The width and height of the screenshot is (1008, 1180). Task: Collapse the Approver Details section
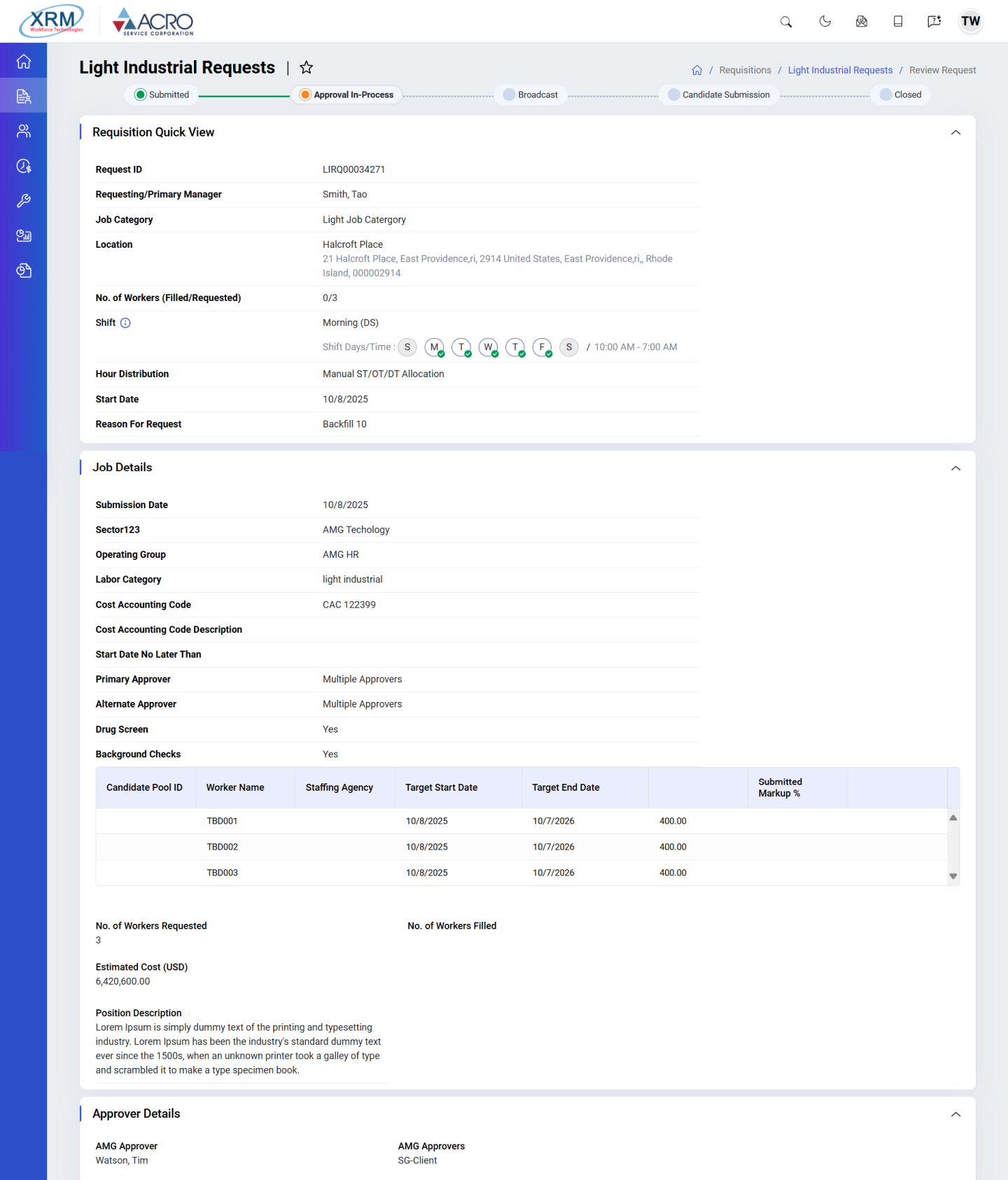point(955,1114)
